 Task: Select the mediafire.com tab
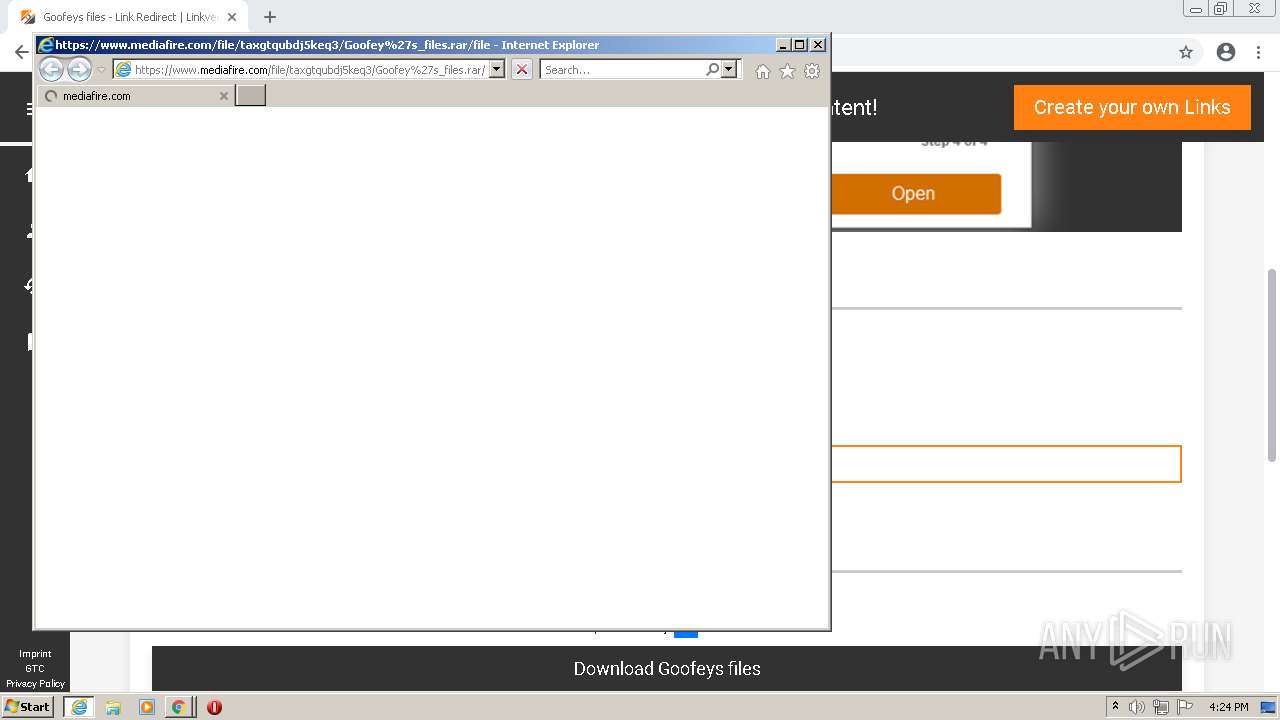pos(135,96)
